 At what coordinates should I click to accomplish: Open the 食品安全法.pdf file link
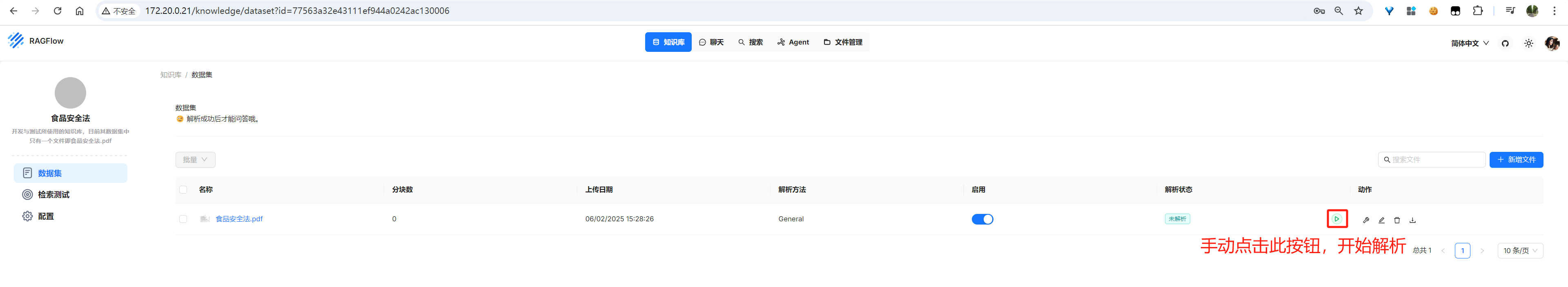pyautogui.click(x=238, y=219)
